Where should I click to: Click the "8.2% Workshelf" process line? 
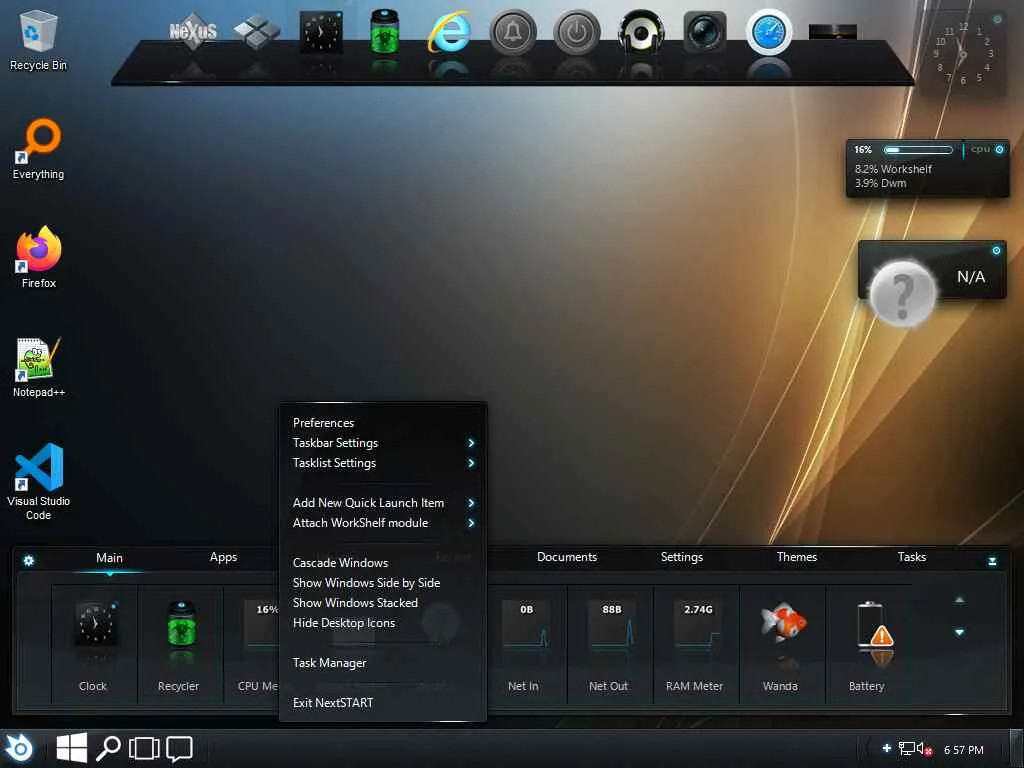click(893, 169)
